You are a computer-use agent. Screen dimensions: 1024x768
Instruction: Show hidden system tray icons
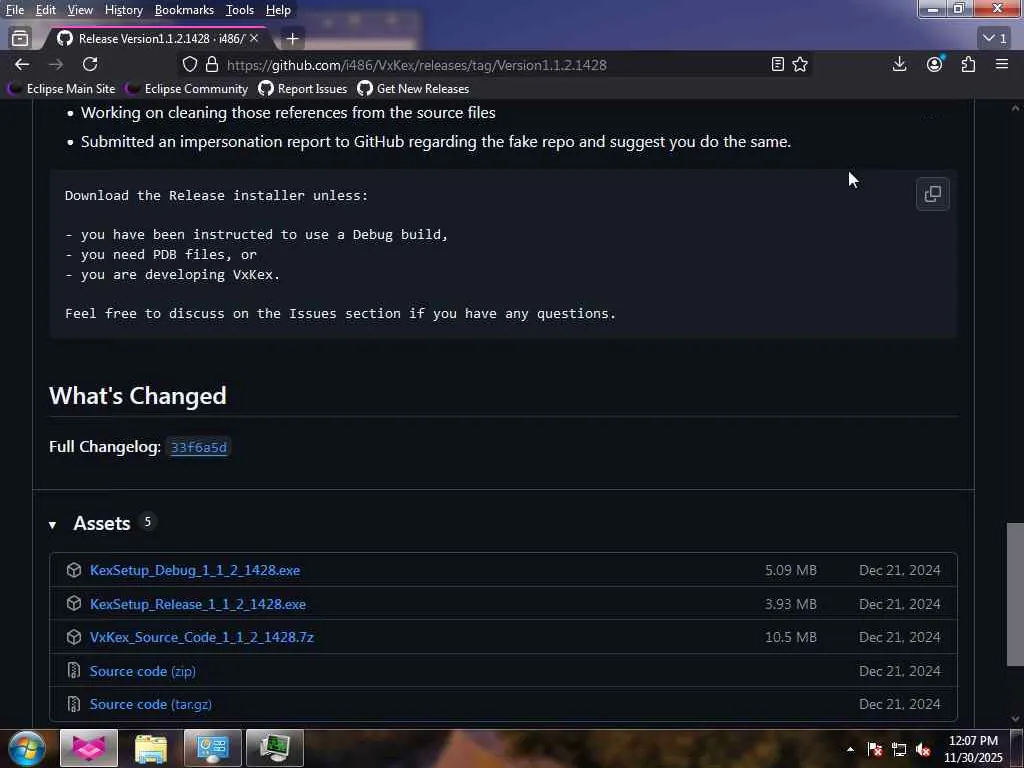(850, 750)
